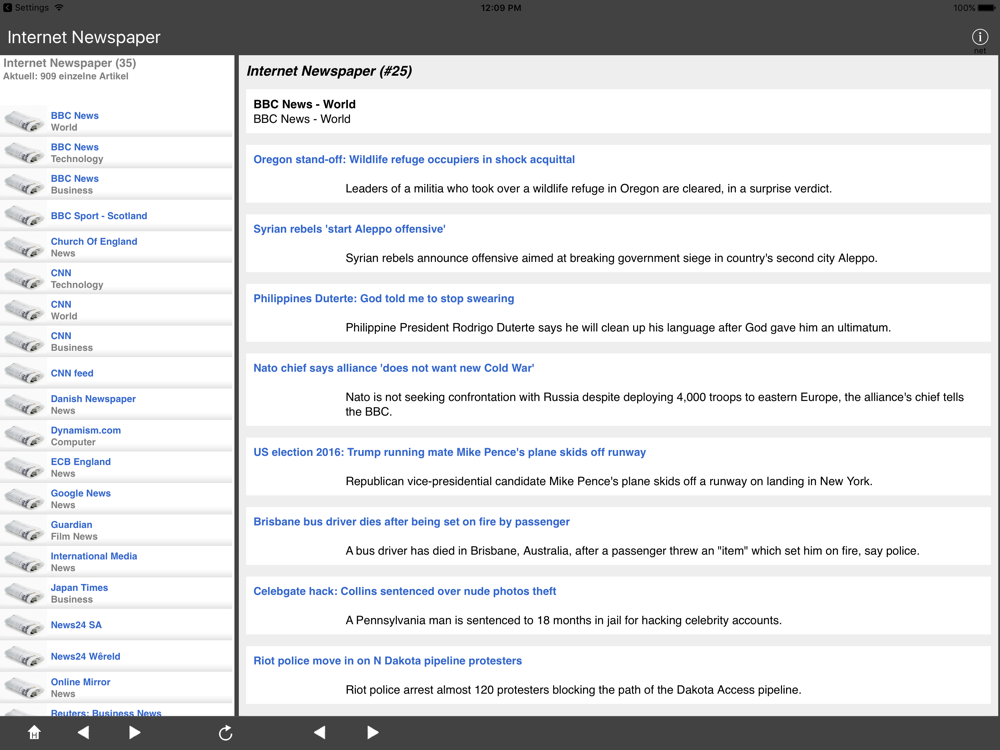1000x750 pixels.
Task: Choose the CNN World feed
Action: coord(117,310)
